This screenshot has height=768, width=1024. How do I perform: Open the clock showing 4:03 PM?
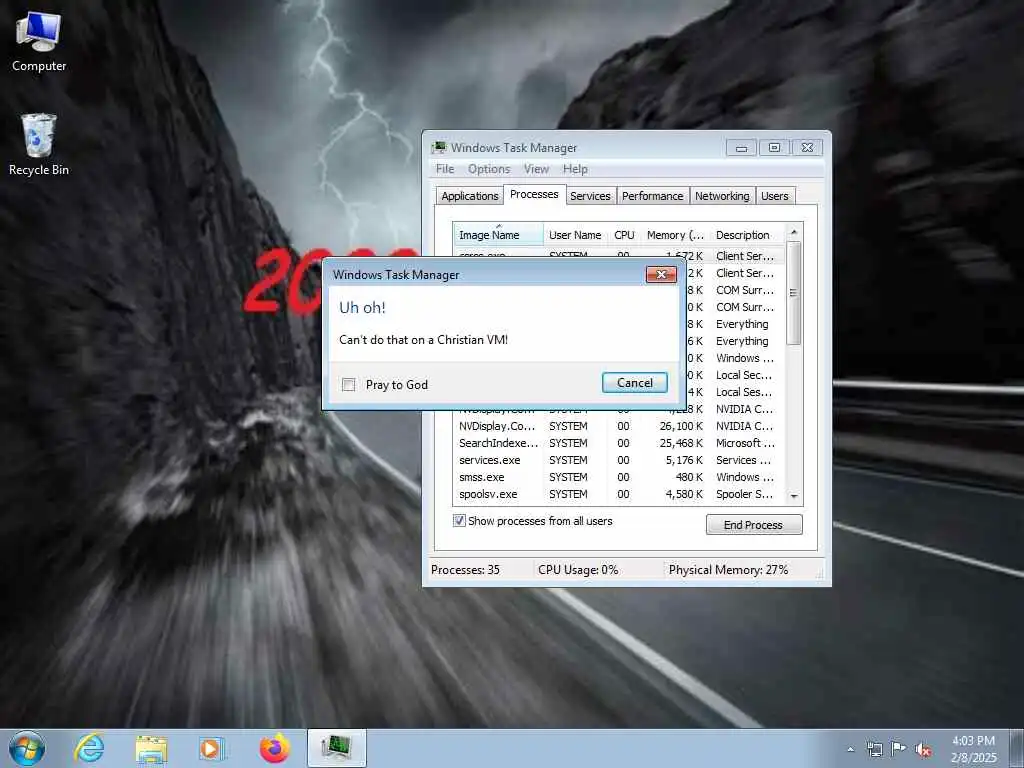point(973,749)
